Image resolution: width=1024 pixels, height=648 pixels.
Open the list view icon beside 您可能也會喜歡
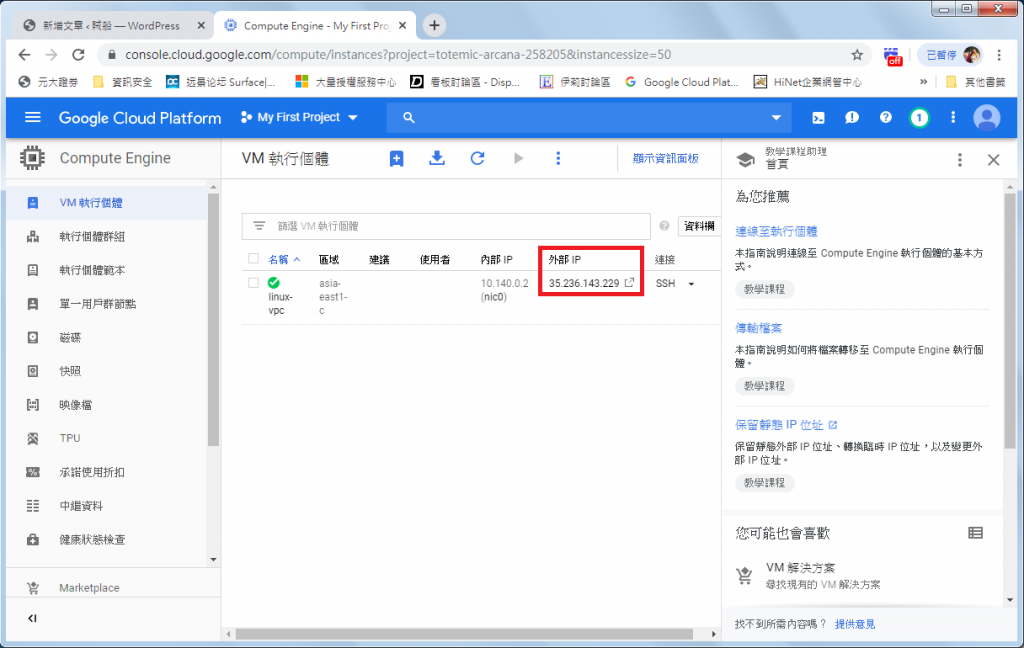coord(975,533)
